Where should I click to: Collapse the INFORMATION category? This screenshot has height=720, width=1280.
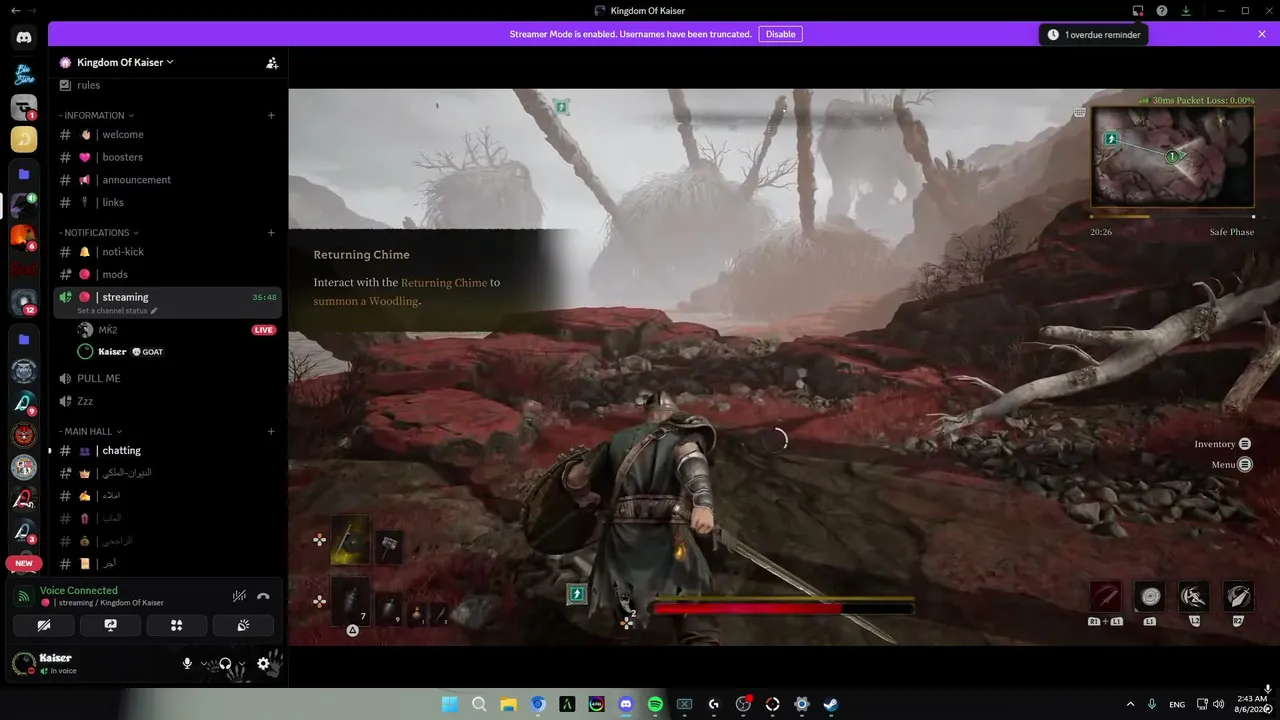(96, 116)
